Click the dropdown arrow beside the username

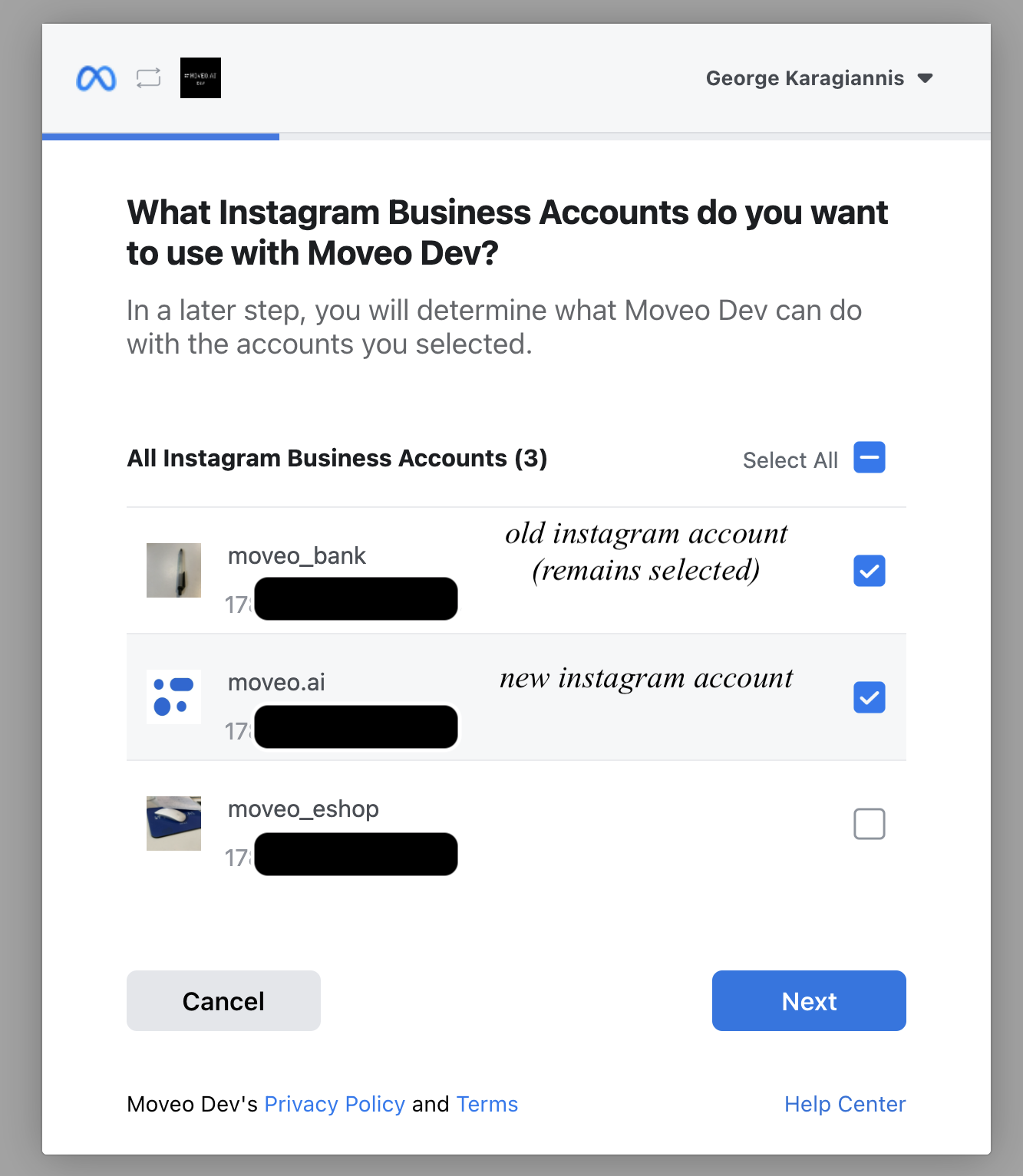pos(926,78)
